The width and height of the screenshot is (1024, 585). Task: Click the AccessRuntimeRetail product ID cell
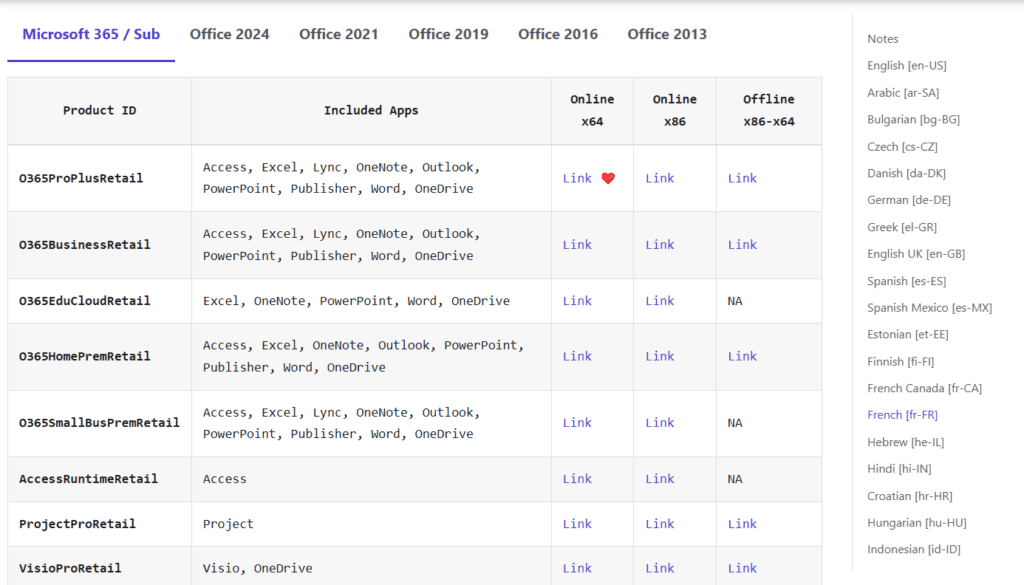pos(99,479)
